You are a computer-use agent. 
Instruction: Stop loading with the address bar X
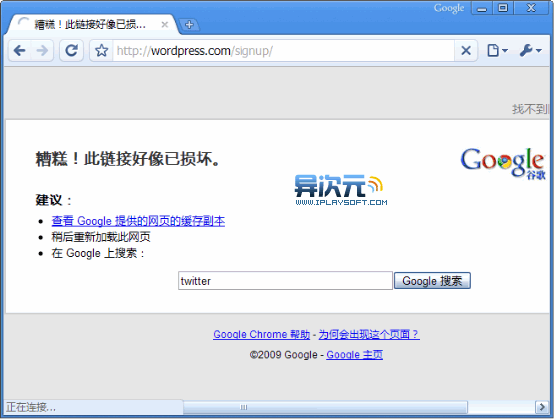466,51
